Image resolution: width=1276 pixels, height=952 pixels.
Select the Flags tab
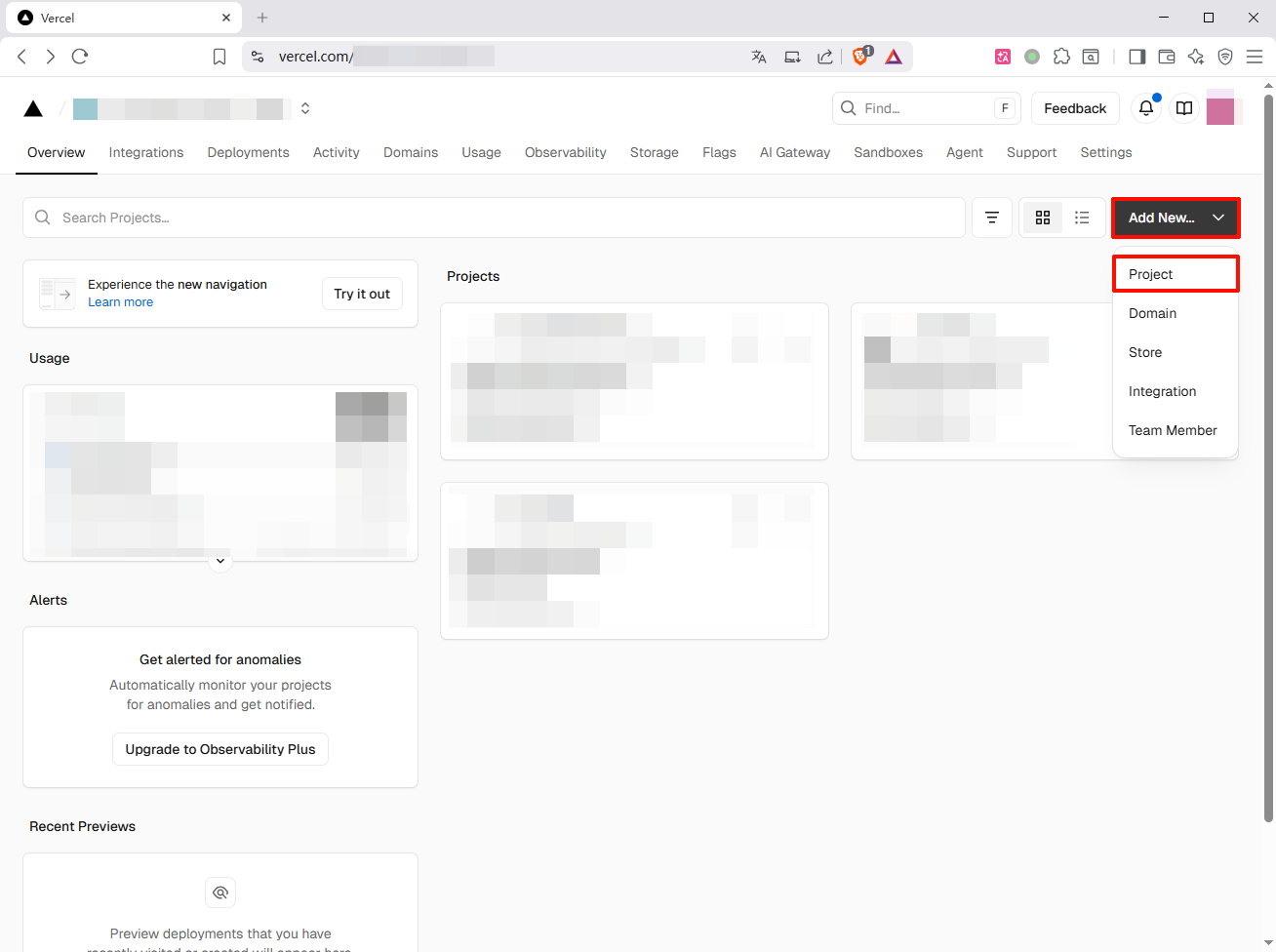pos(720,152)
